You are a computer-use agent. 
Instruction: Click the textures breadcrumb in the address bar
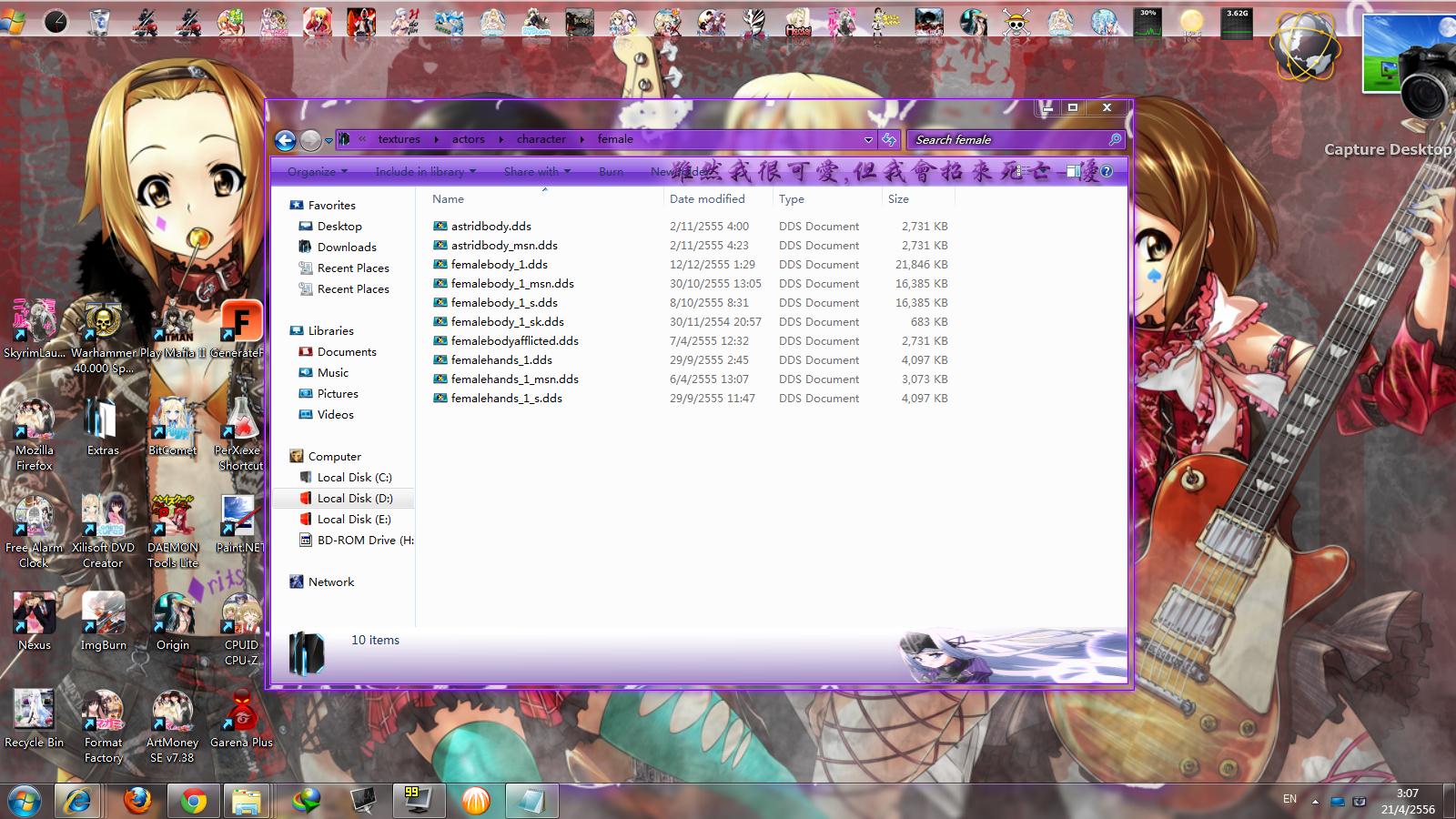tap(399, 139)
